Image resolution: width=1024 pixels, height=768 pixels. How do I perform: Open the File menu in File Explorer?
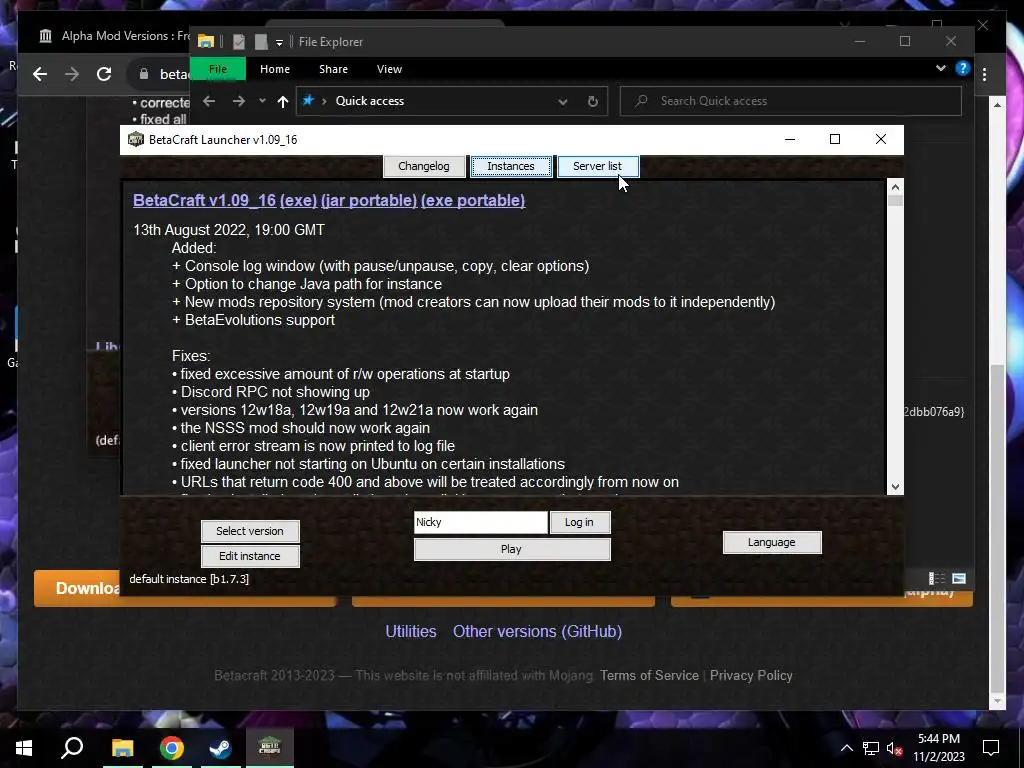(217, 69)
